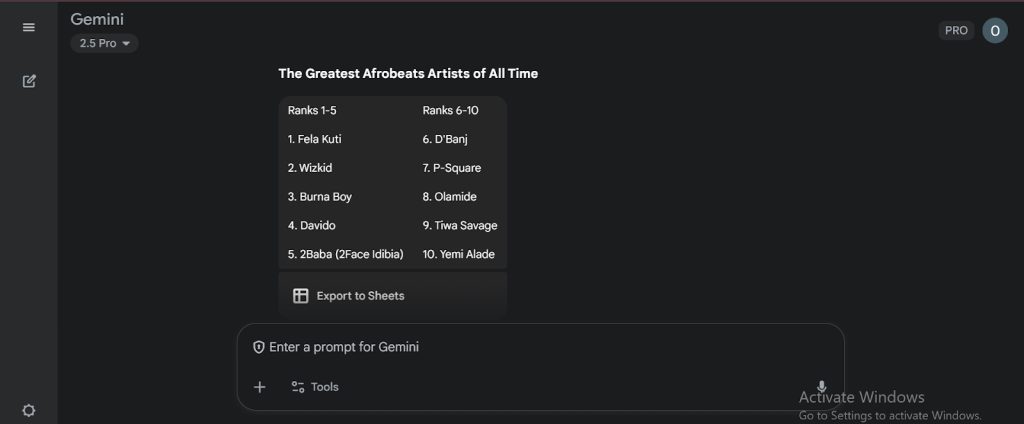Click the Export to Sheets button

point(392,296)
